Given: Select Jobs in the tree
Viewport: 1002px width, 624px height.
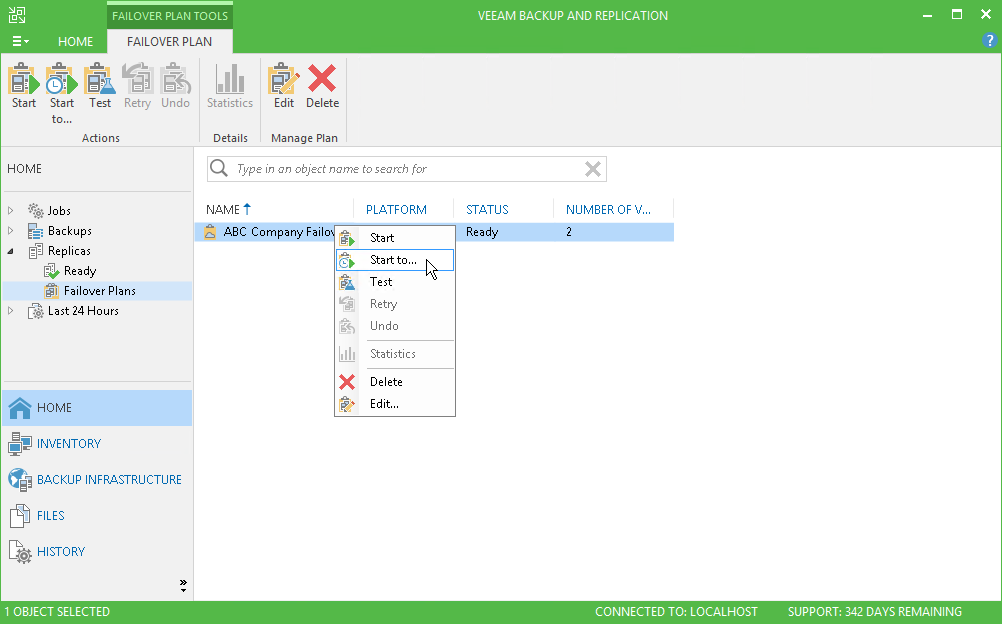Looking at the screenshot, I should pyautogui.click(x=59, y=210).
